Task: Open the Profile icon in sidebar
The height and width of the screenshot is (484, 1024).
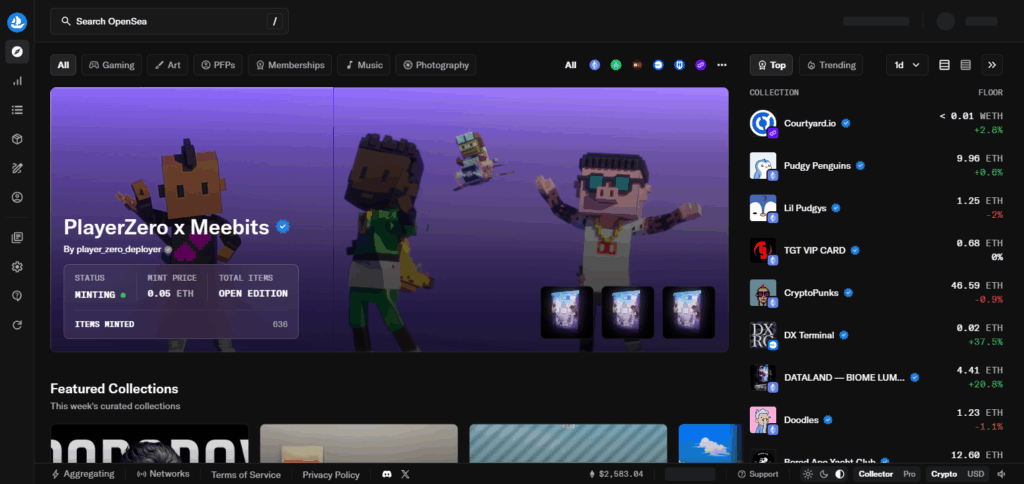Action: 17,197
